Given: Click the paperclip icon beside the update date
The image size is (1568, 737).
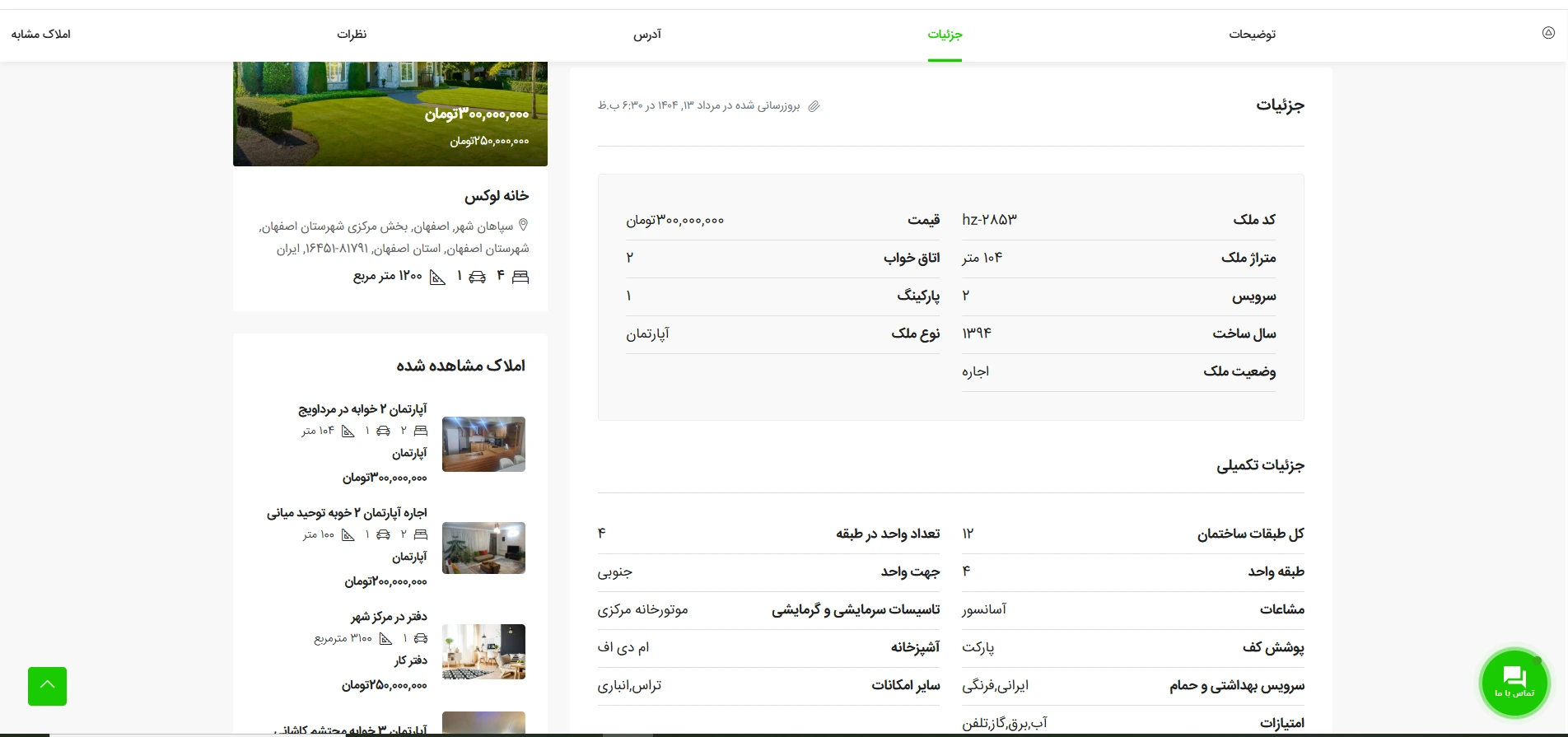Looking at the screenshot, I should click(814, 106).
